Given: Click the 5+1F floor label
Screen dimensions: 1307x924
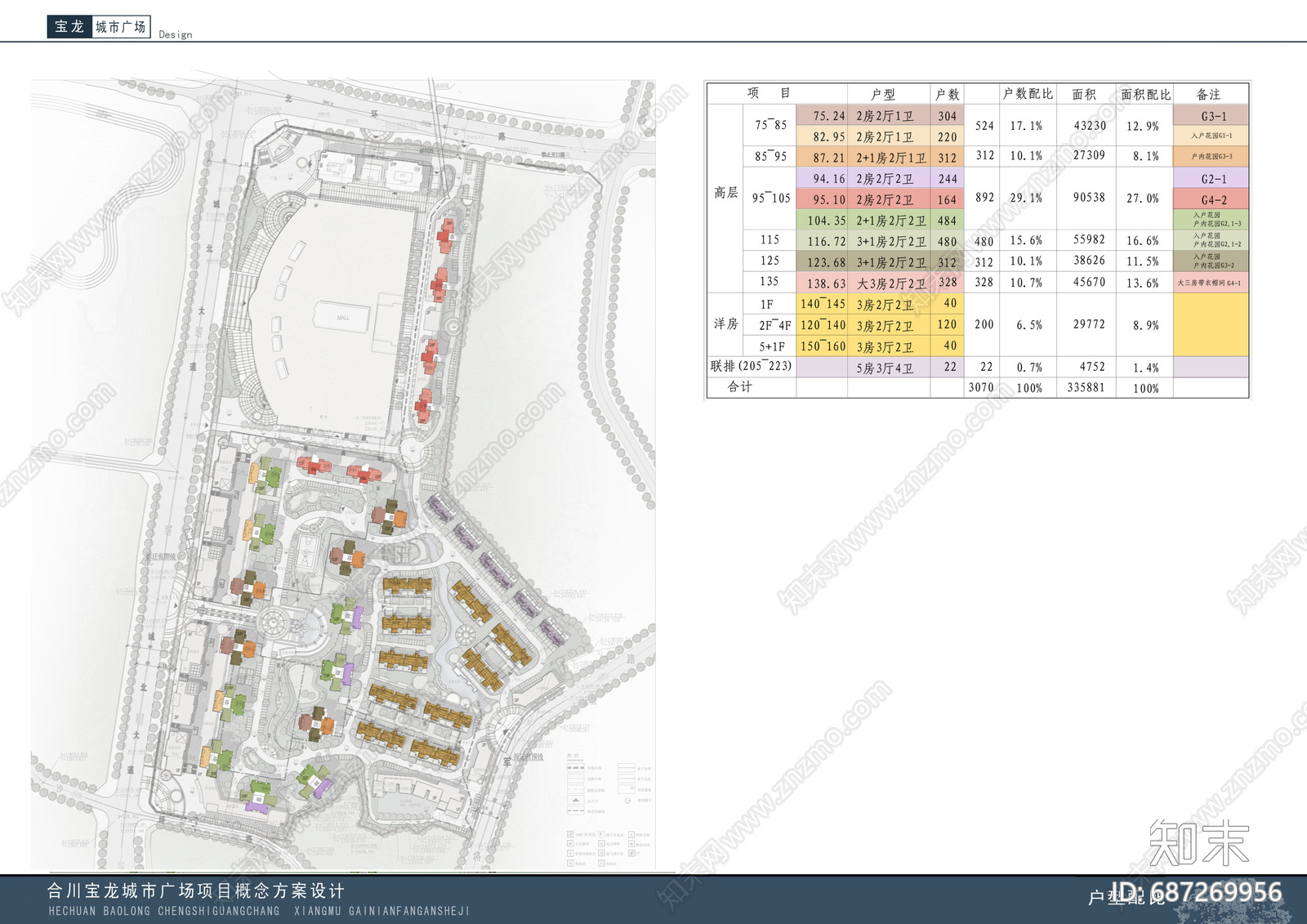Looking at the screenshot, I should click(771, 346).
